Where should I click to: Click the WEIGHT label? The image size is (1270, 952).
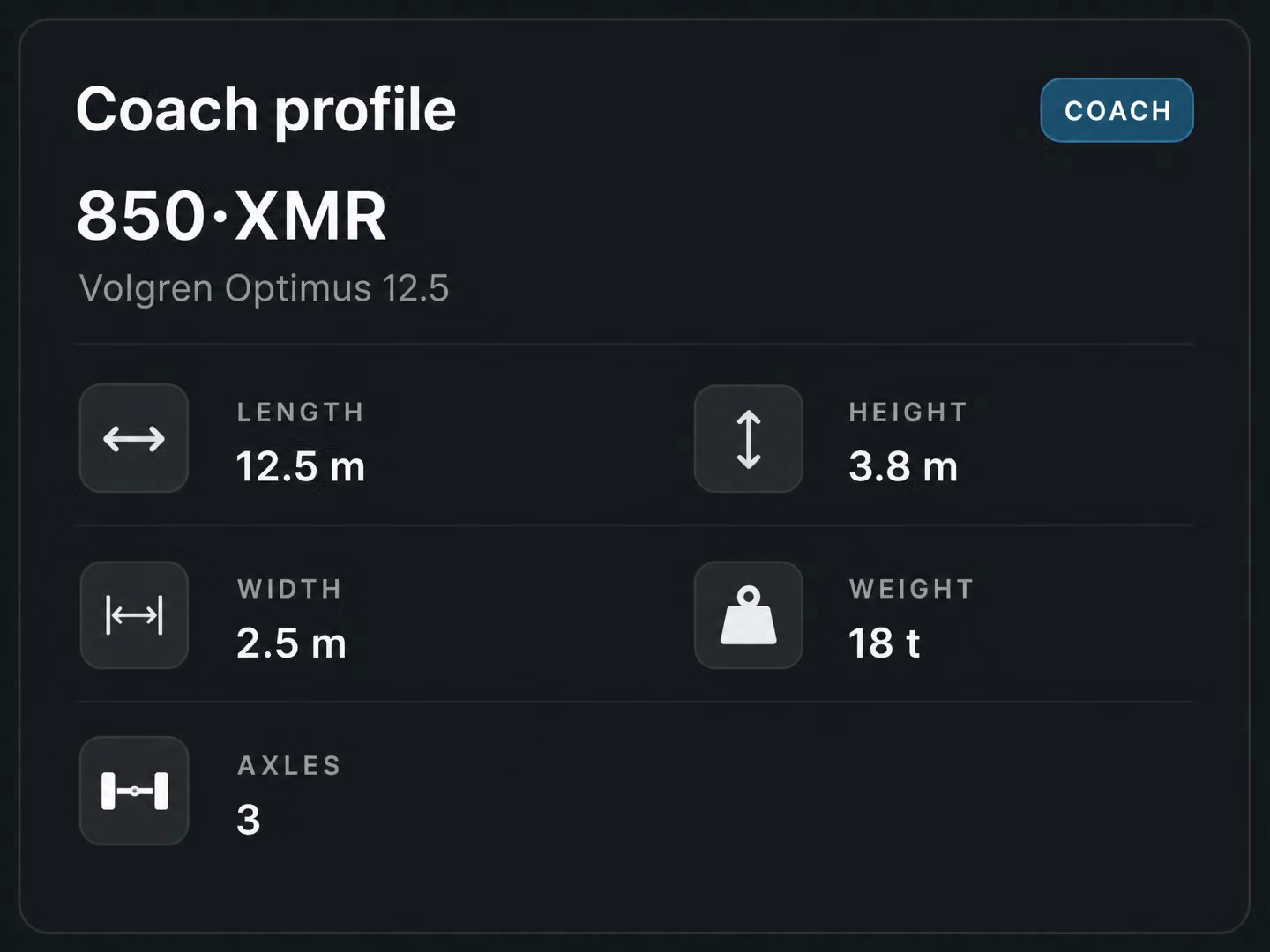coord(912,589)
